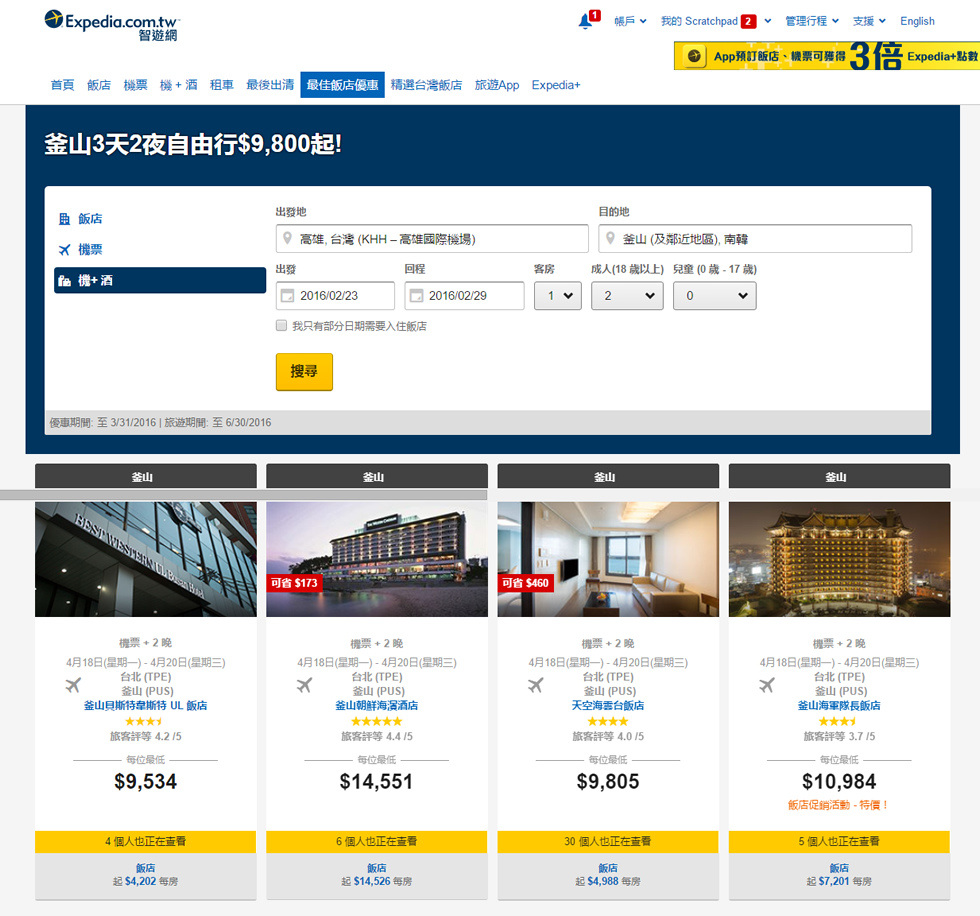Open 天空海雲台飯店 link
Viewport: 980px width, 916px height.
point(608,705)
